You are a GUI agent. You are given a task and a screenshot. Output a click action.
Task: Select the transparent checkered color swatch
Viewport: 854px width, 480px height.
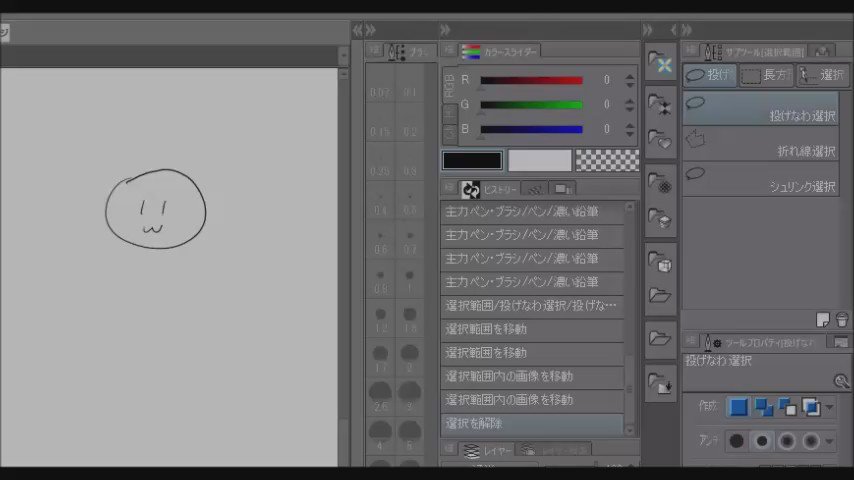(x=607, y=160)
